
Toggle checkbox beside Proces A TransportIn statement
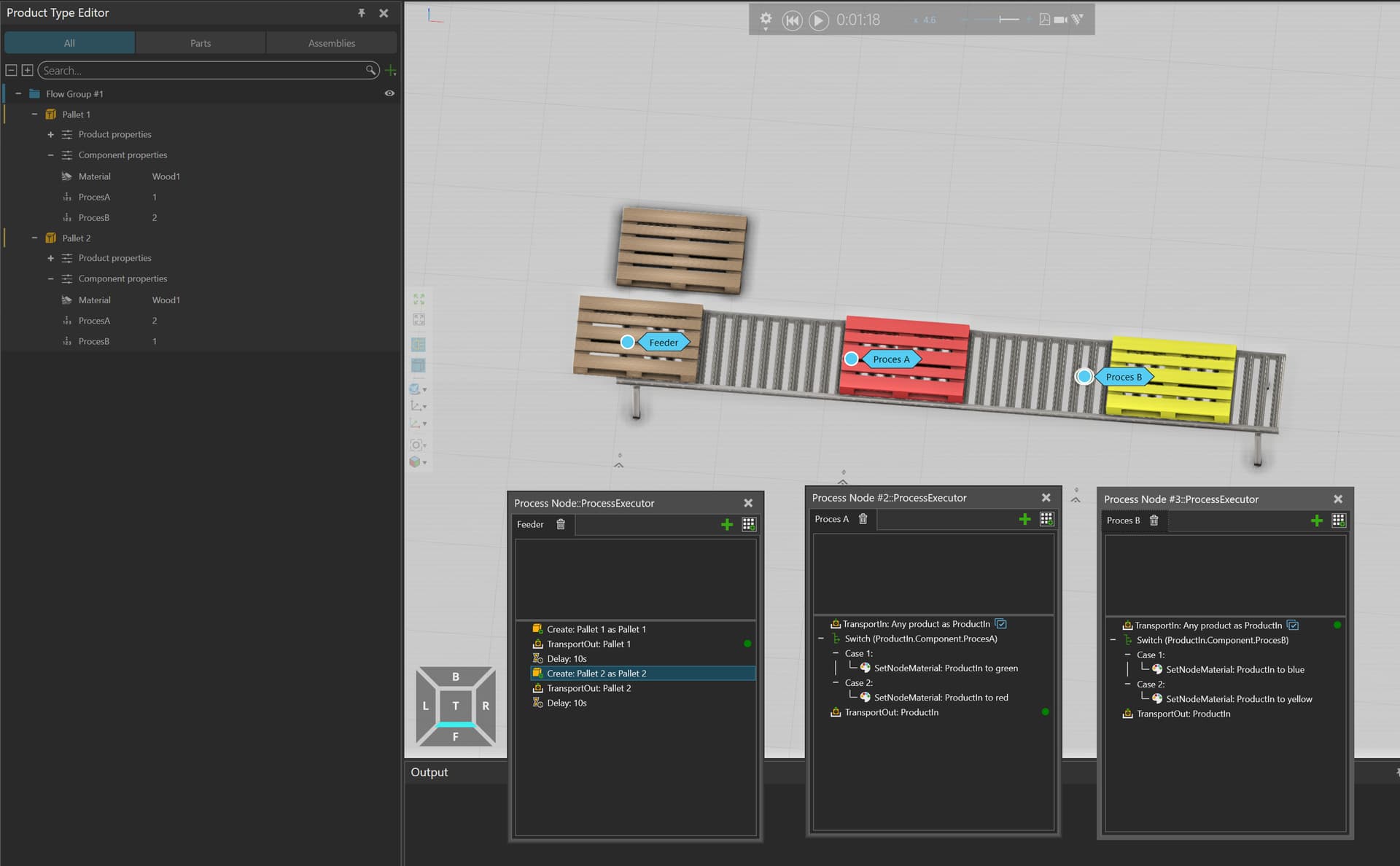point(1001,624)
